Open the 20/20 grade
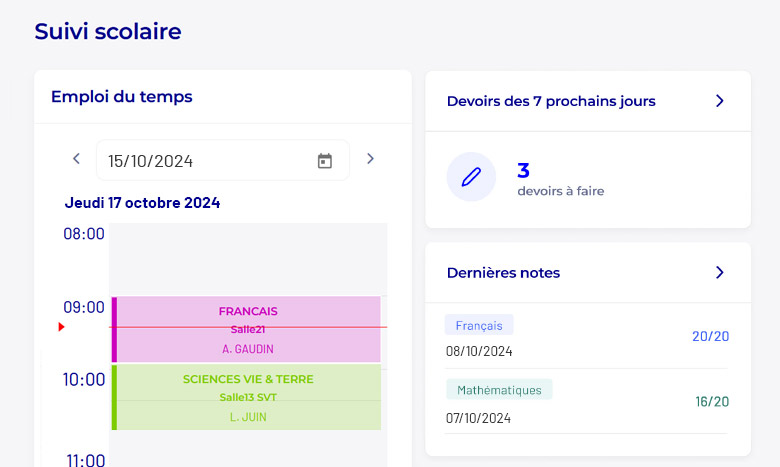This screenshot has width=780, height=467. [x=710, y=336]
